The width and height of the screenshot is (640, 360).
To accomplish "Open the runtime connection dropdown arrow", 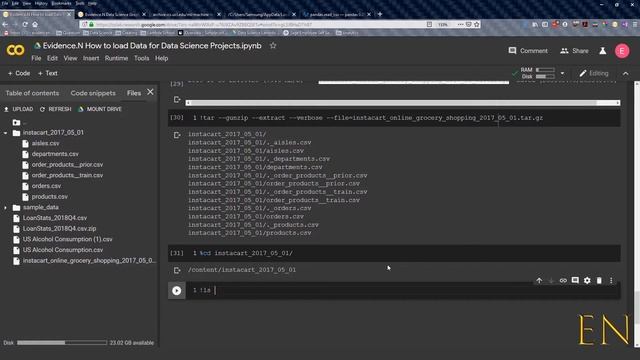I will 562,73.
